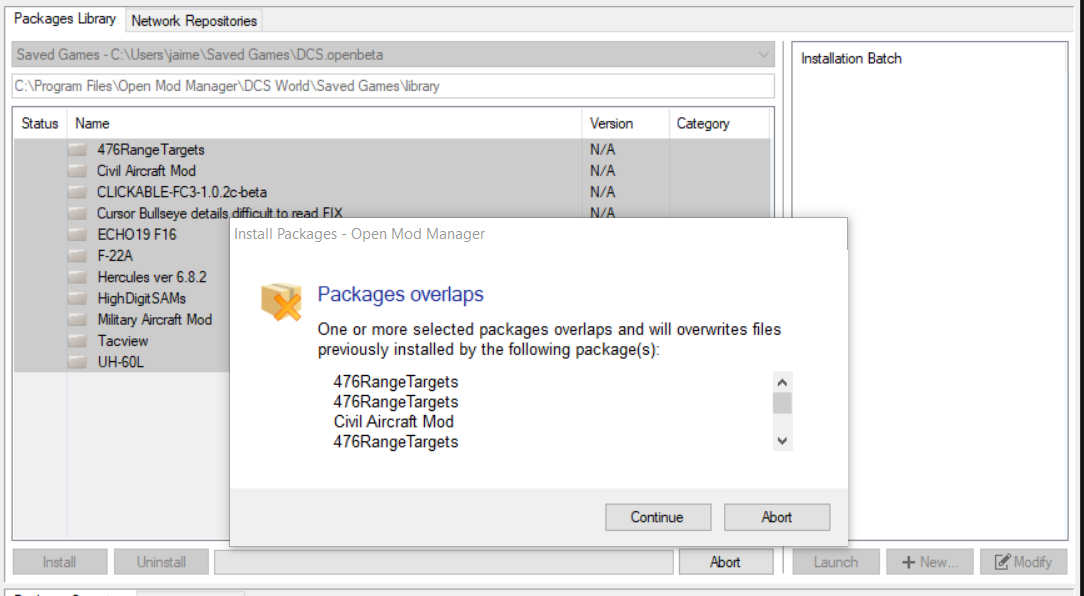Click Civil Aircraft Mod in the overlap dialog list
Image resolution: width=1084 pixels, height=596 pixels.
click(x=394, y=422)
